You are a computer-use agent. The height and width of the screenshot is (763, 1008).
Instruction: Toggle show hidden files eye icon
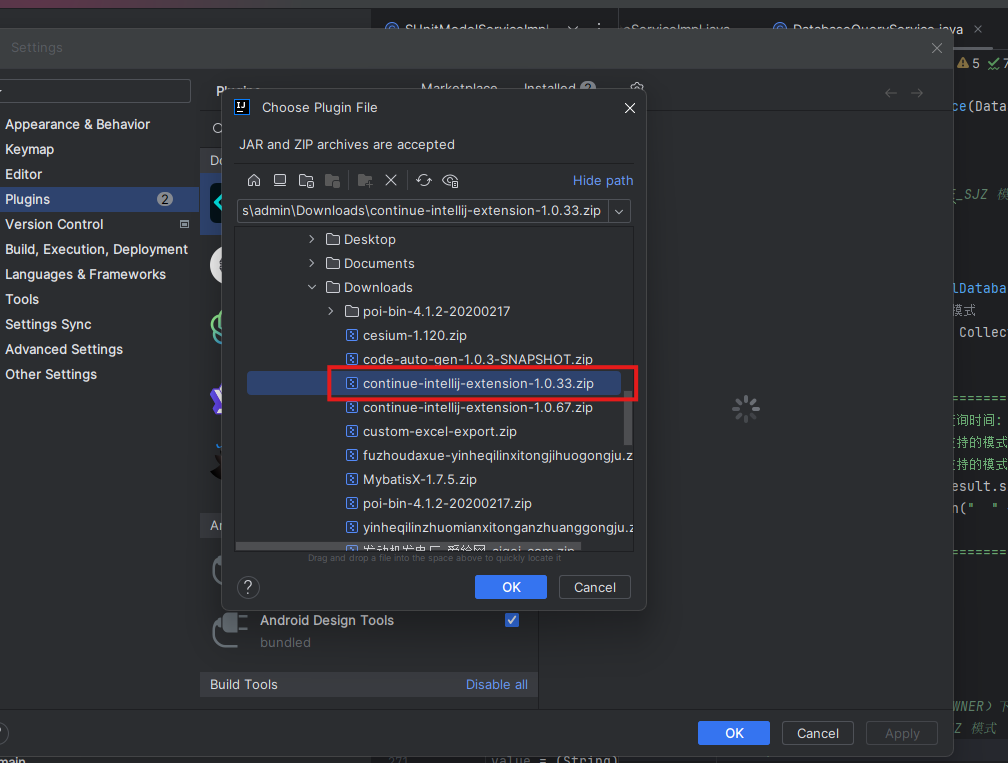450,181
